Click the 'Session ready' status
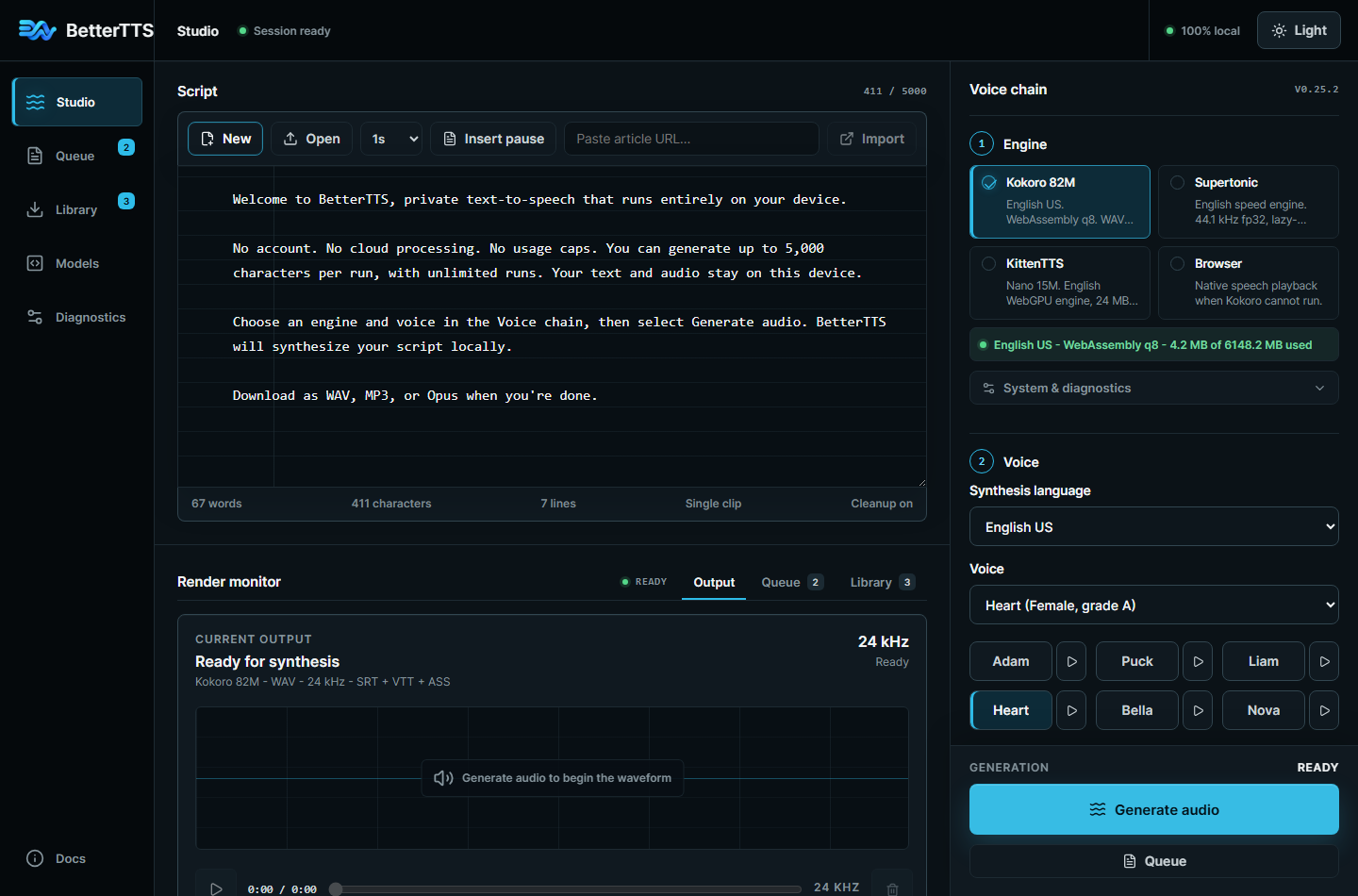 [x=284, y=31]
